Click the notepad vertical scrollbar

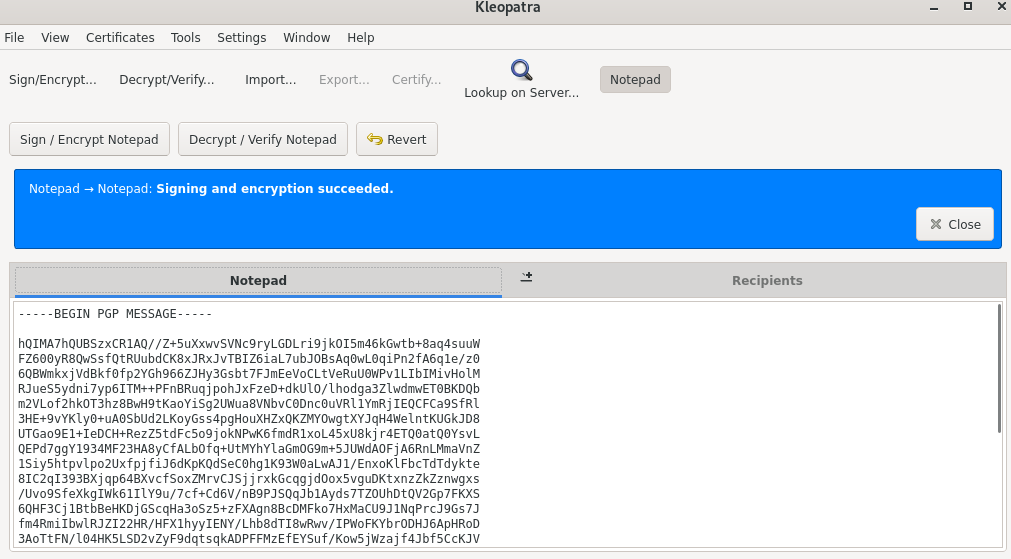point(999,368)
